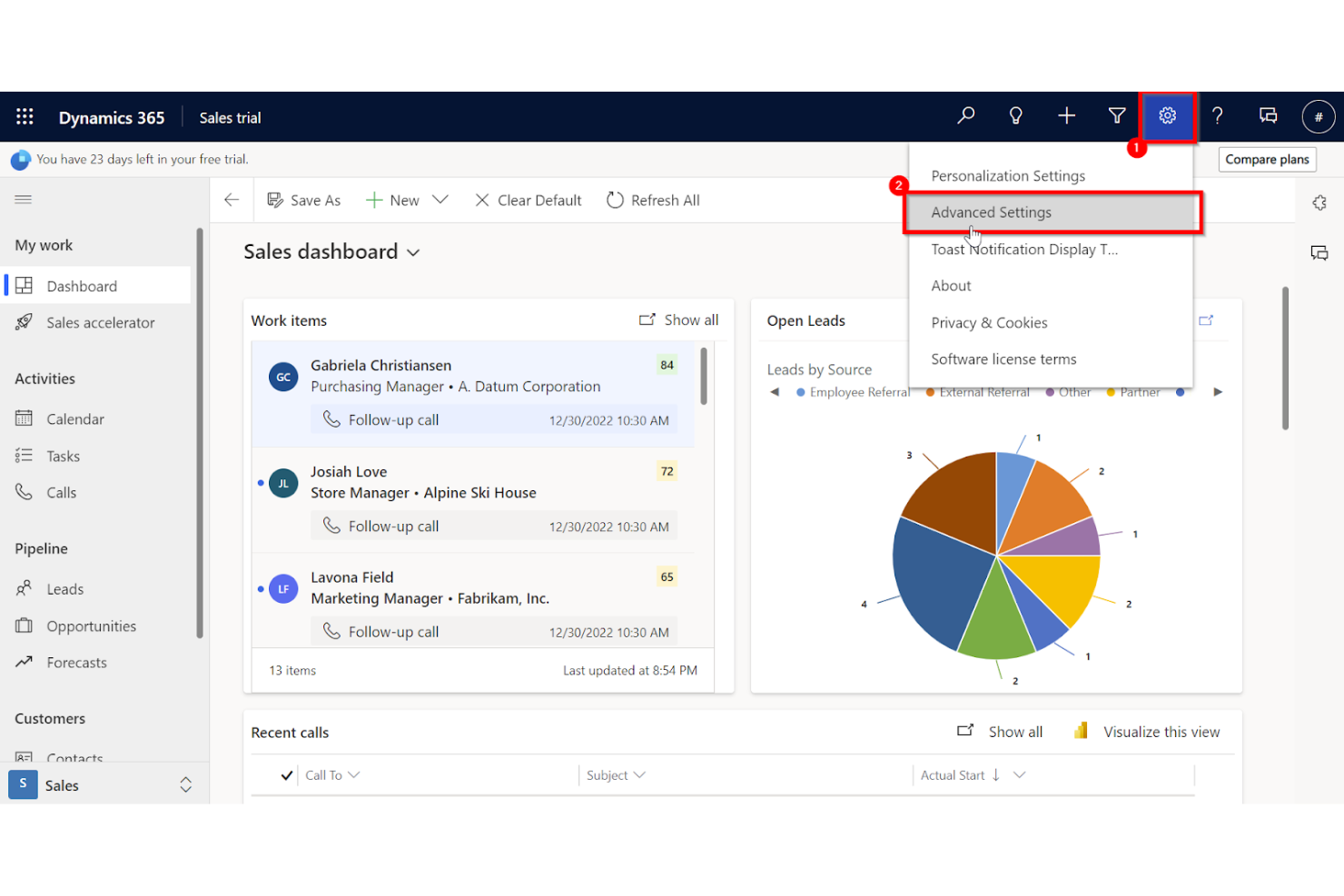Click the search magnifier icon
Viewport: 1344px width, 896px height.
966,116
